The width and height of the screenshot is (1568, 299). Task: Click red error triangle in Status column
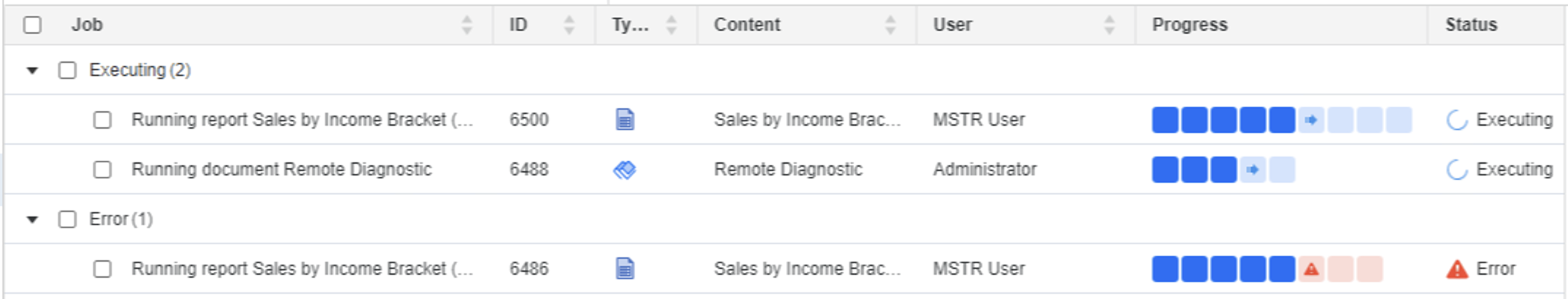pyautogui.click(x=1456, y=269)
